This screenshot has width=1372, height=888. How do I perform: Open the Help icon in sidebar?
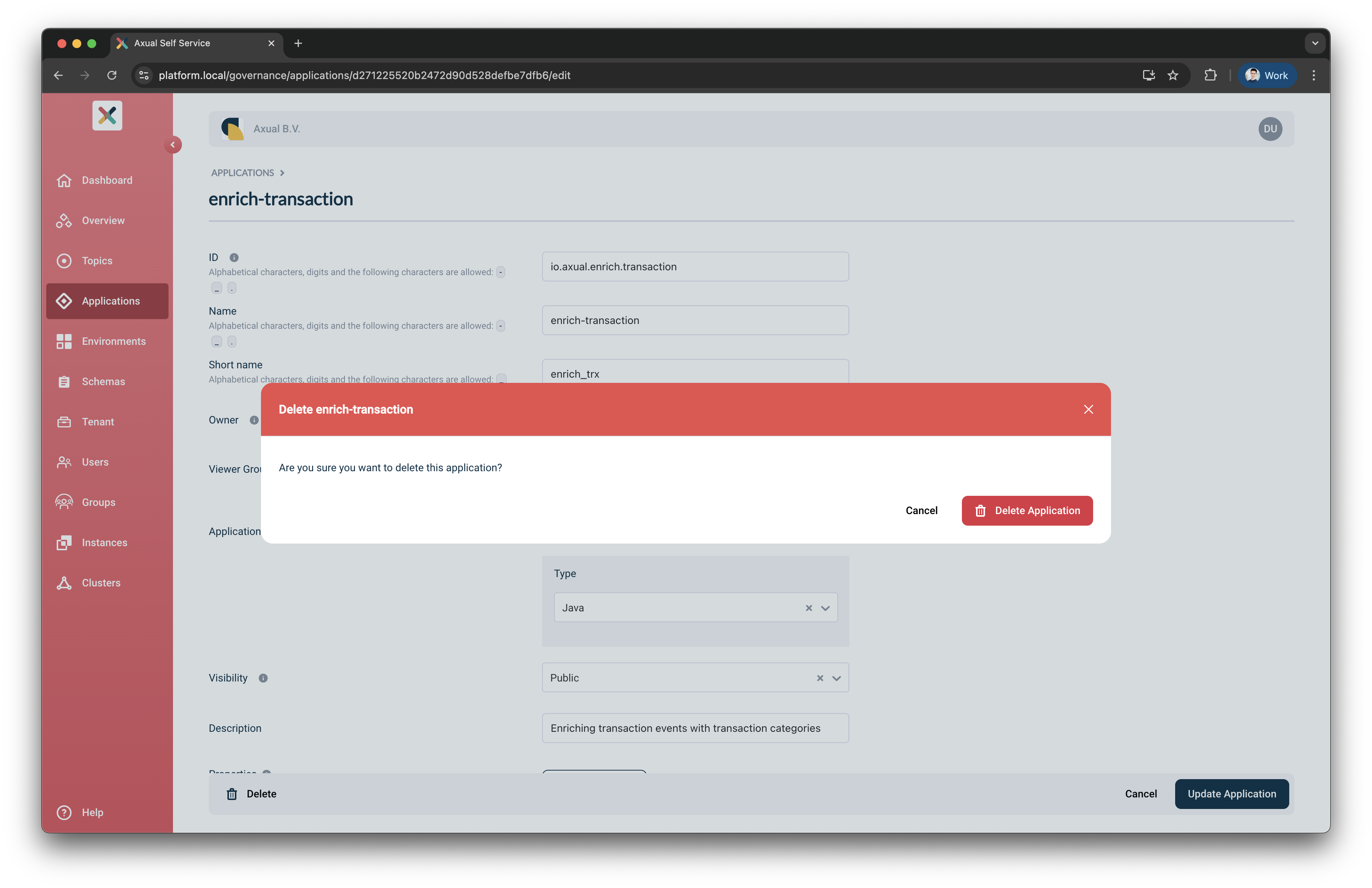point(64,812)
